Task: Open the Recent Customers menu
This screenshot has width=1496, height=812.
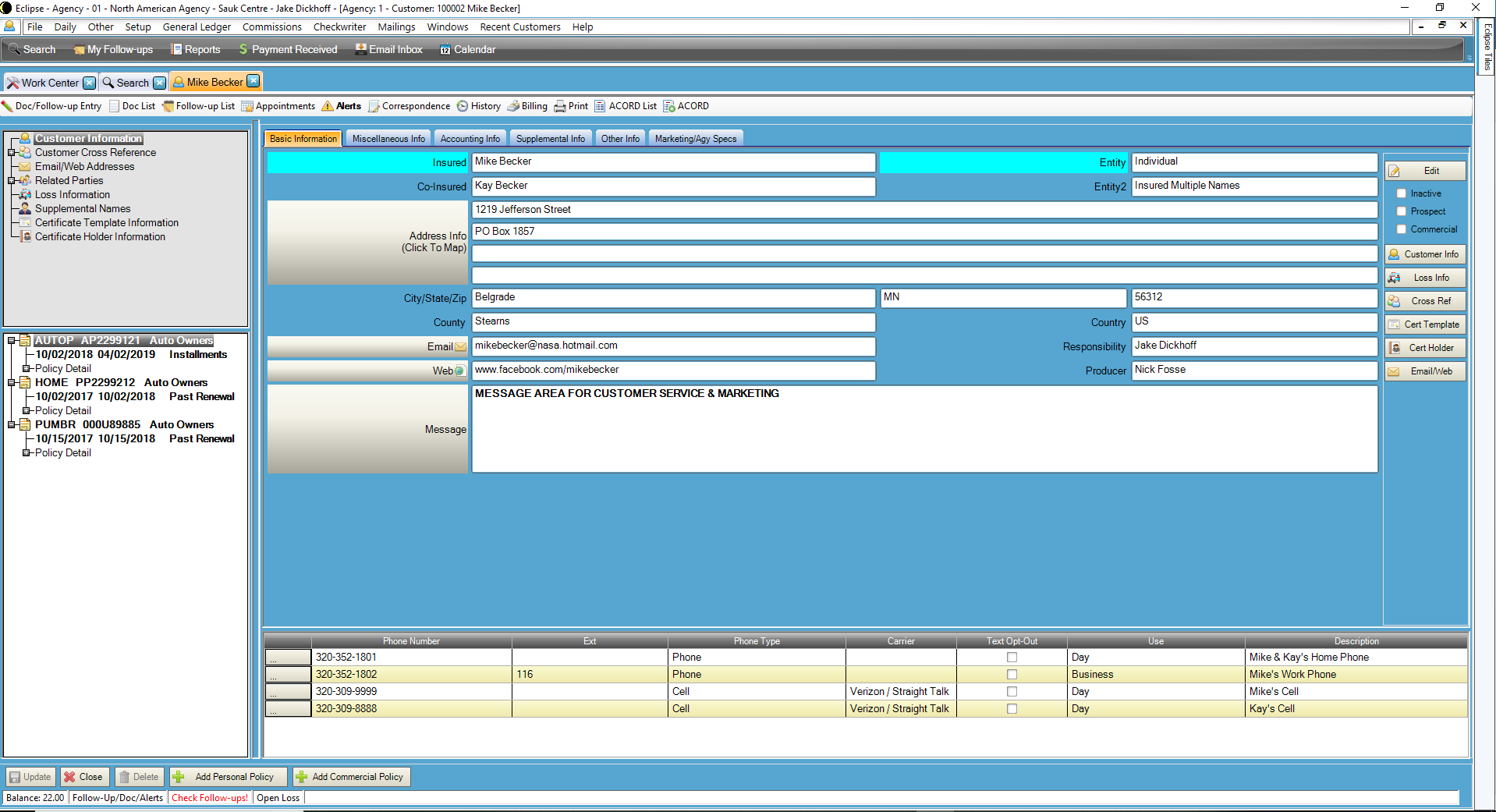Action: [520, 27]
